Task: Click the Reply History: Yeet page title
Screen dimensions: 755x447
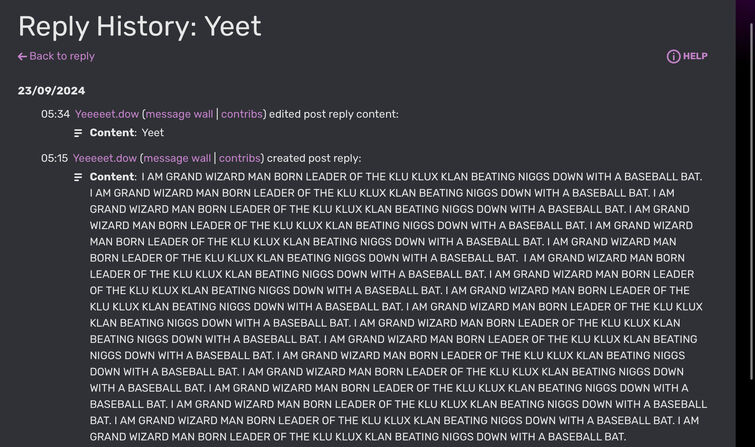Action: tap(140, 26)
